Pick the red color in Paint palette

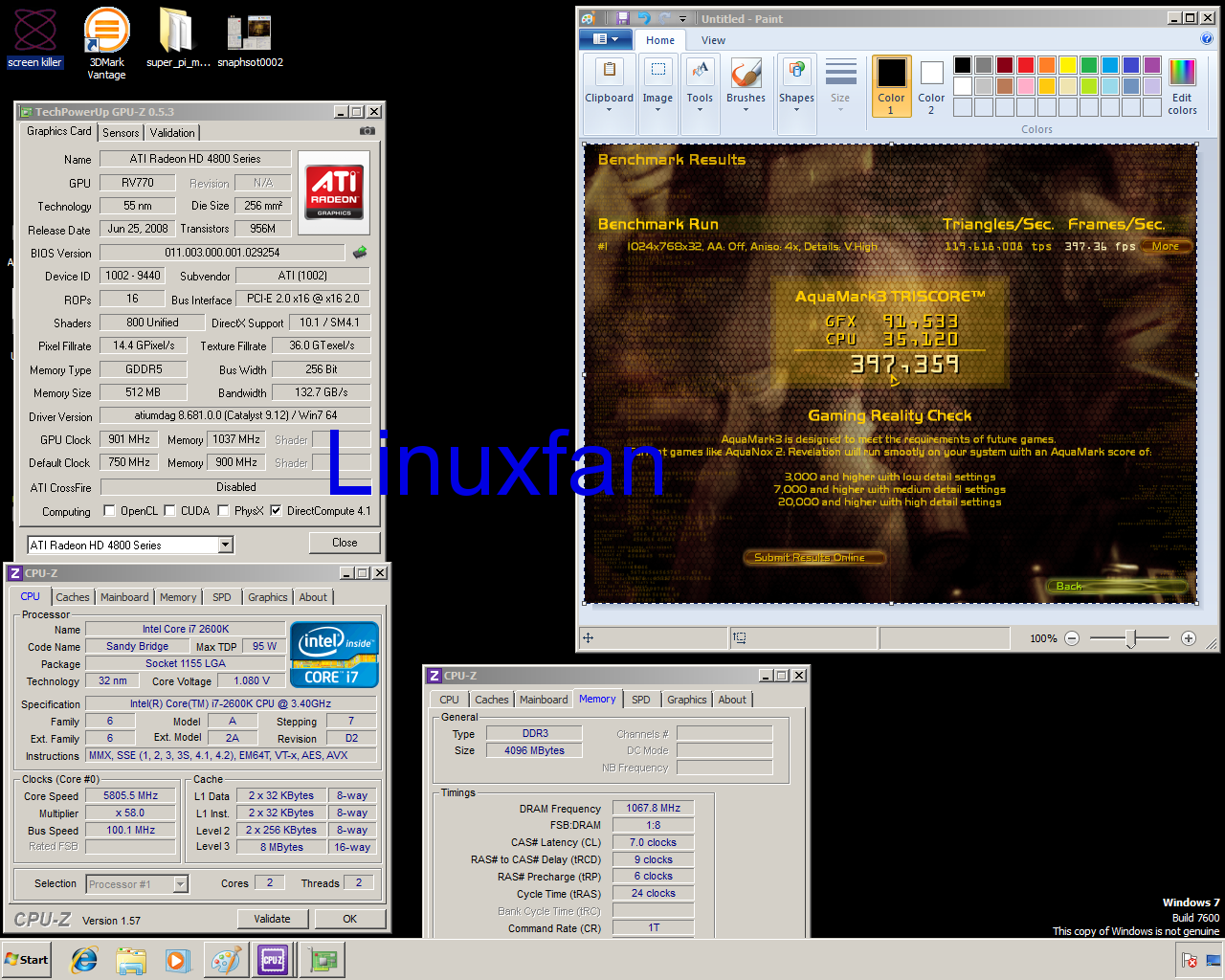pos(1026,65)
